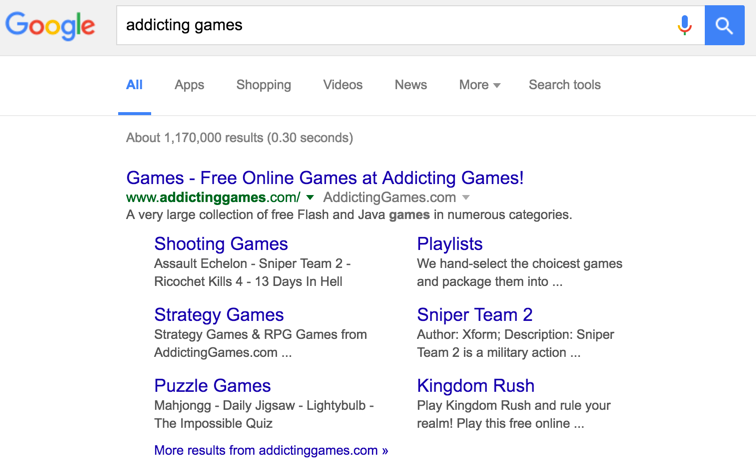Image resolution: width=756 pixels, height=466 pixels.
Task: Open the Shooting Games sitelink
Action: click(x=220, y=244)
